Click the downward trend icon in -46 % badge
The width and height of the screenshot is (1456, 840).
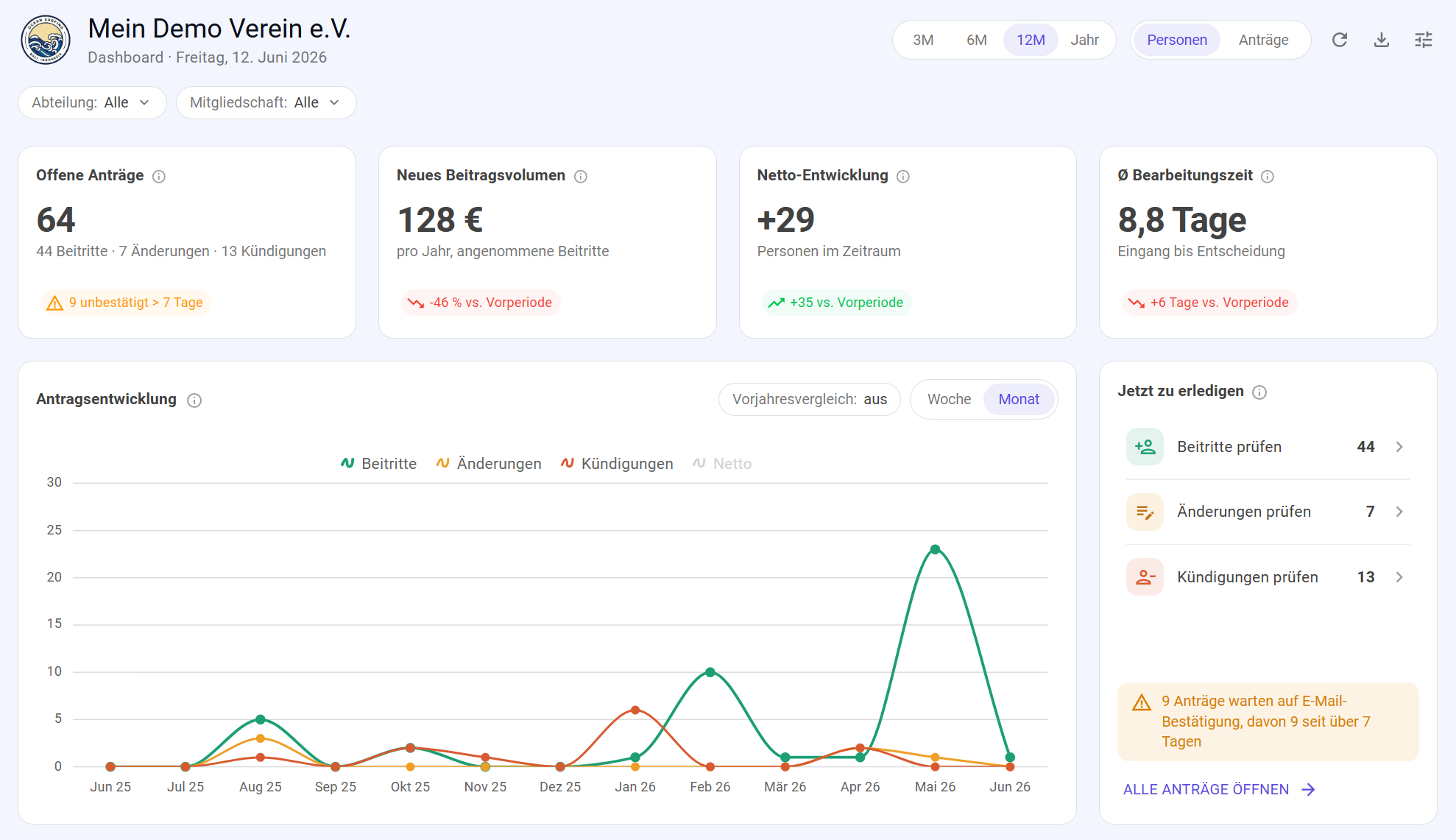point(416,303)
